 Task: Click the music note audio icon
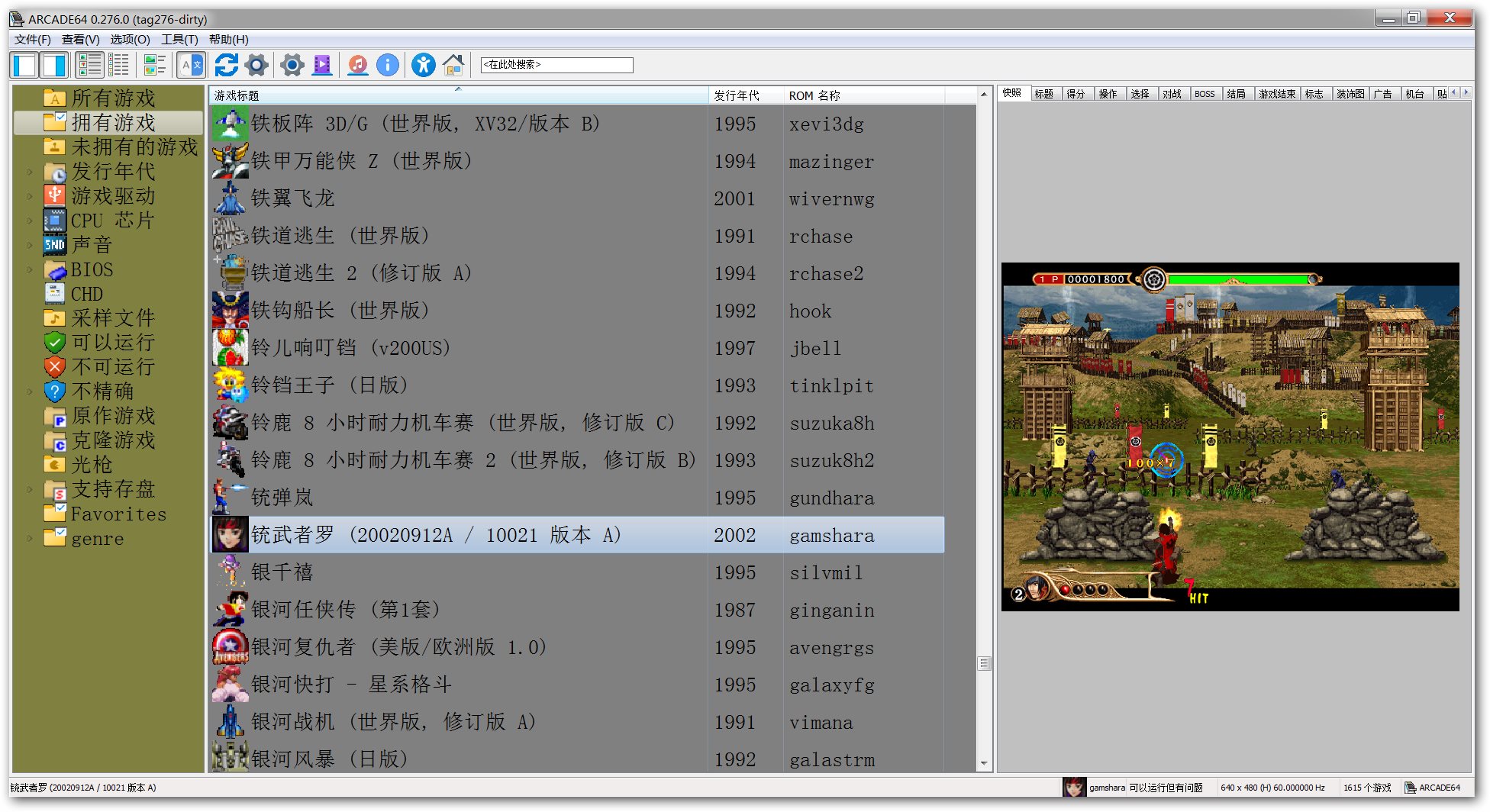point(358,66)
